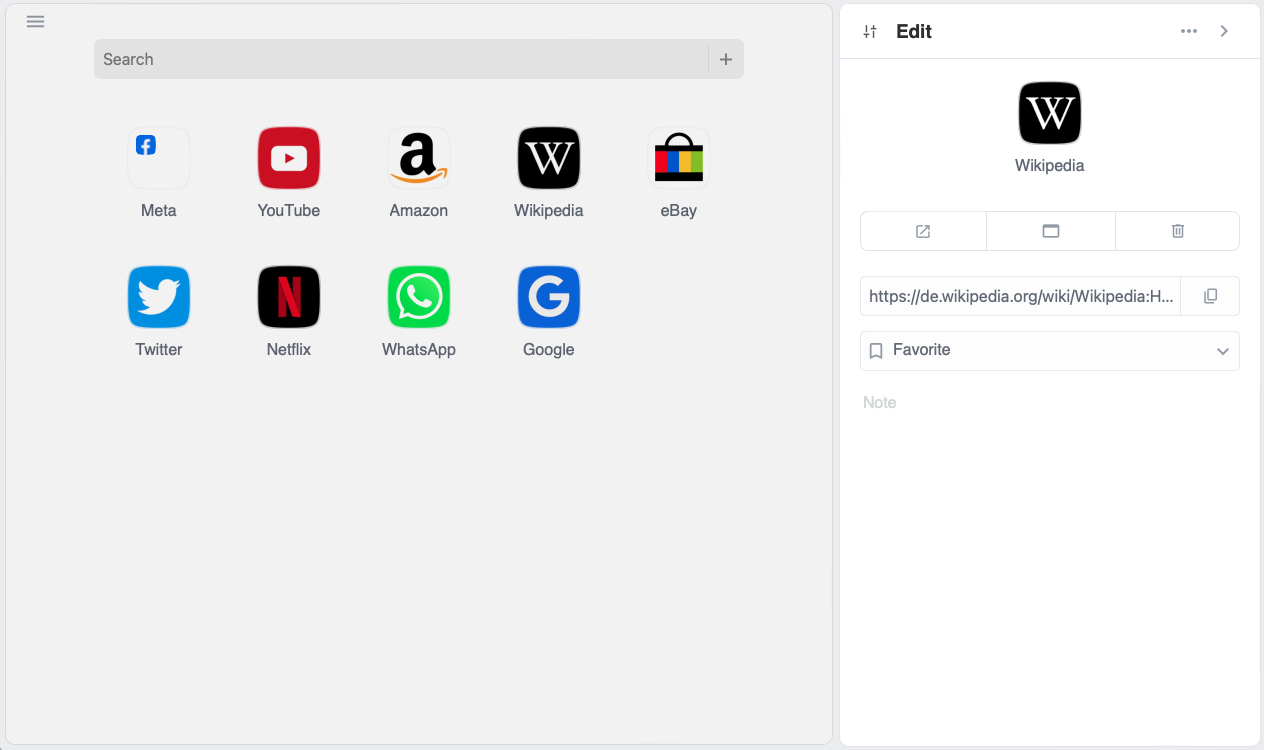Click the Wikipedia URL field
The image size is (1264, 750).
1021,296
